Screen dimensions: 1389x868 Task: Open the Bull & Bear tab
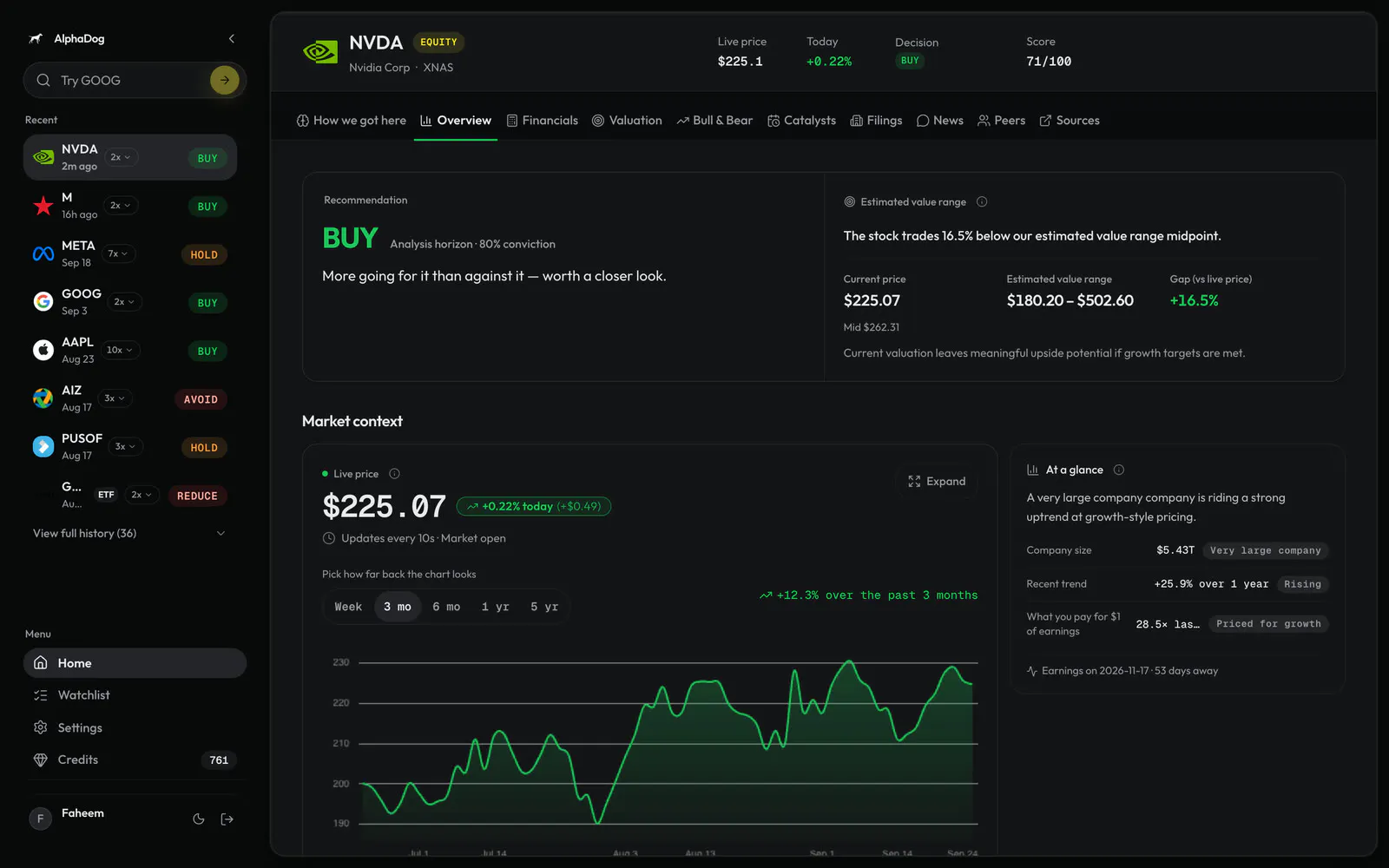pyautogui.click(x=714, y=121)
